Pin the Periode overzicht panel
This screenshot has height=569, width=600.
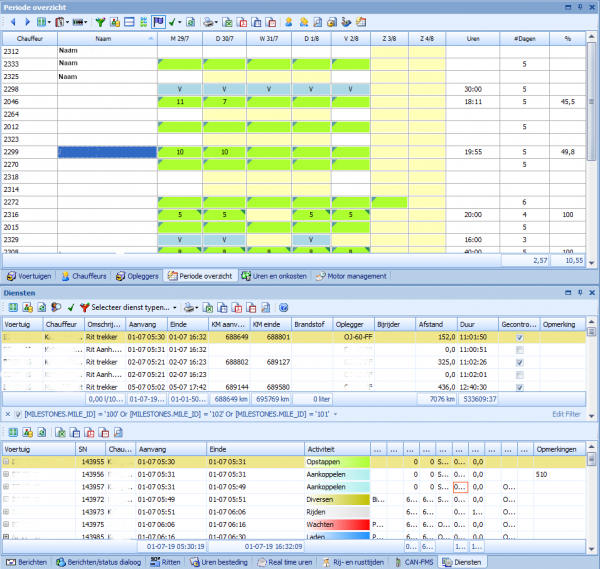click(580, 7)
